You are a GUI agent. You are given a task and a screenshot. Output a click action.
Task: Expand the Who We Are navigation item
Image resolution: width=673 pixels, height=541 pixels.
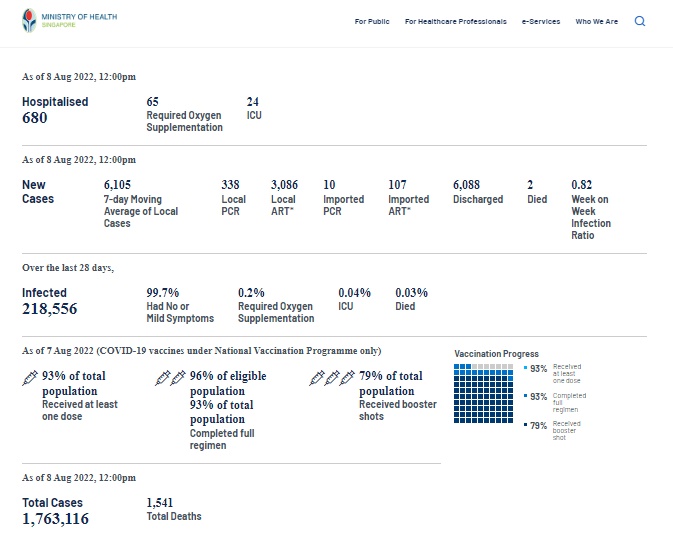click(x=596, y=21)
